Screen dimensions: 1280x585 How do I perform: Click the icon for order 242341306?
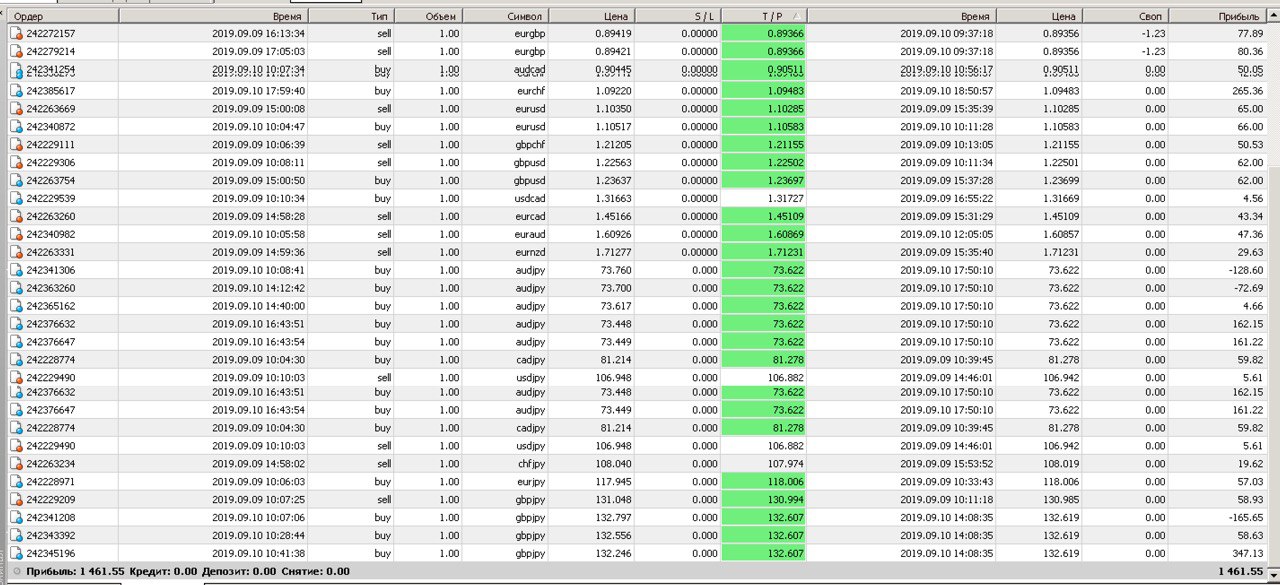[16, 271]
